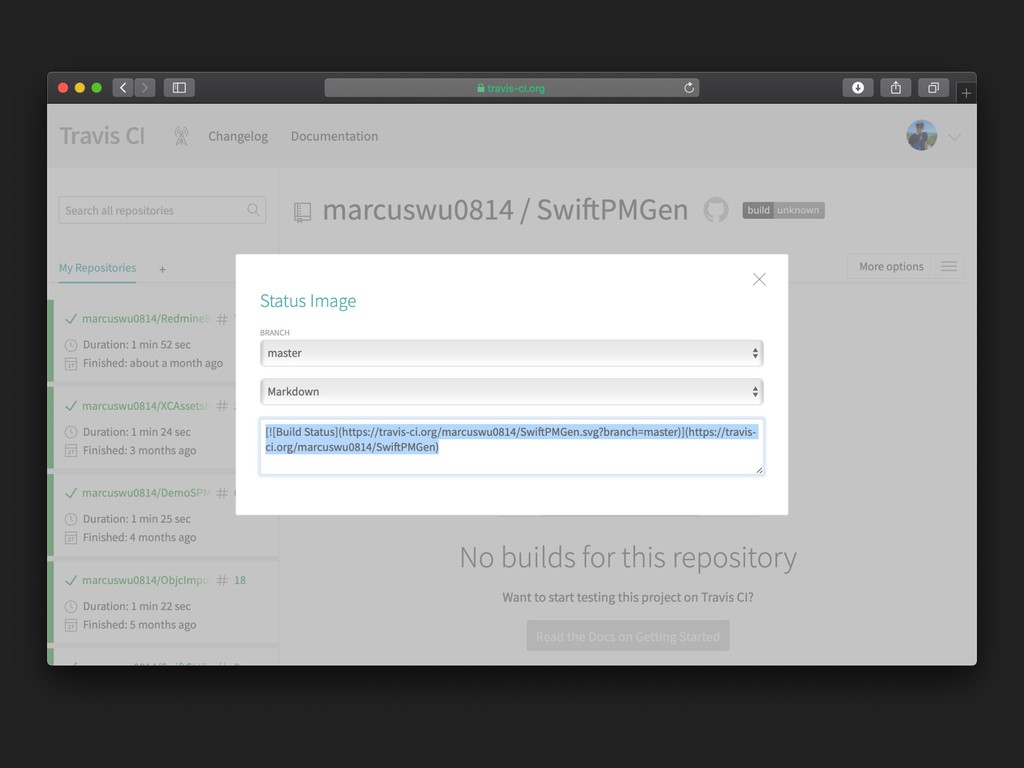Image resolution: width=1024 pixels, height=768 pixels.
Task: Go forward in Safari browser history
Action: [x=145, y=88]
